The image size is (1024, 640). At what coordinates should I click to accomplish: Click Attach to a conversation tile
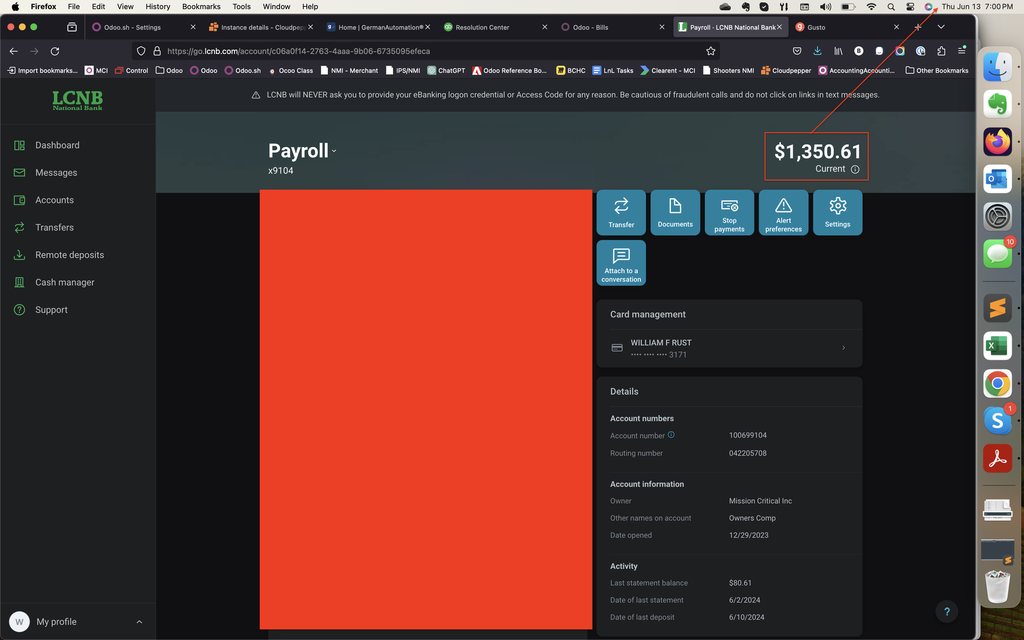621,263
